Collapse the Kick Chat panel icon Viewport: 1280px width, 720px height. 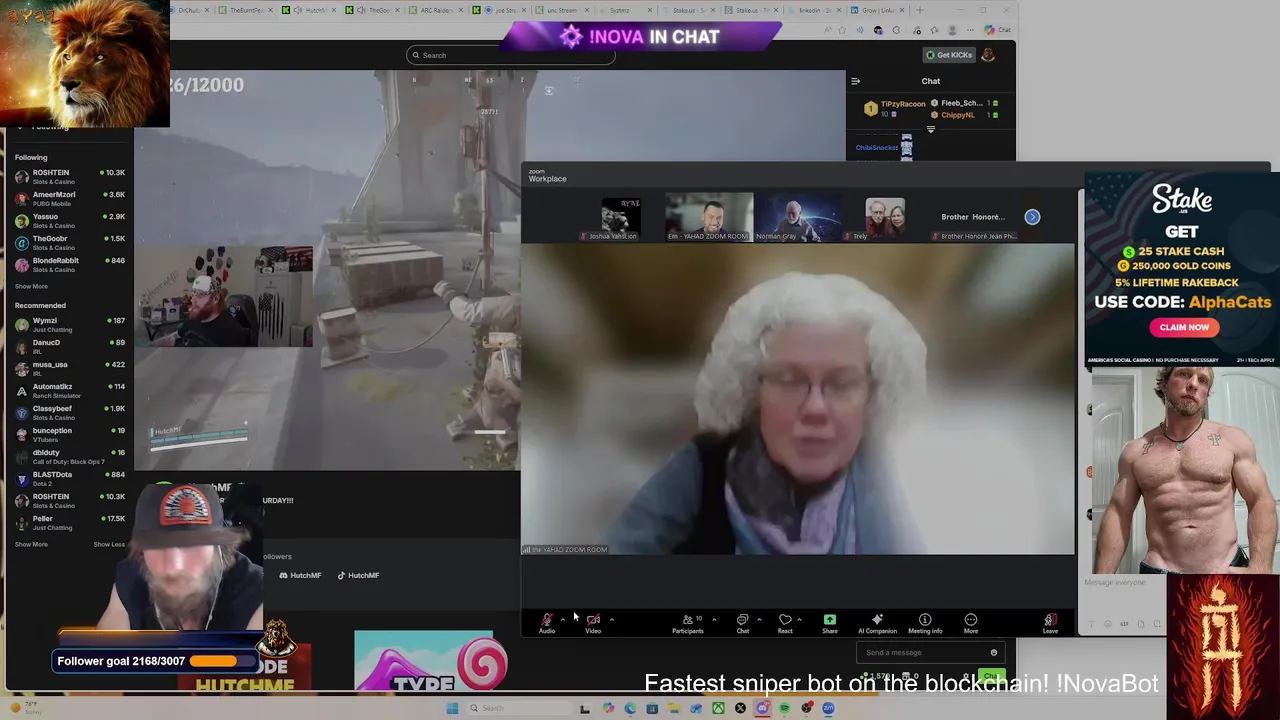(x=855, y=81)
